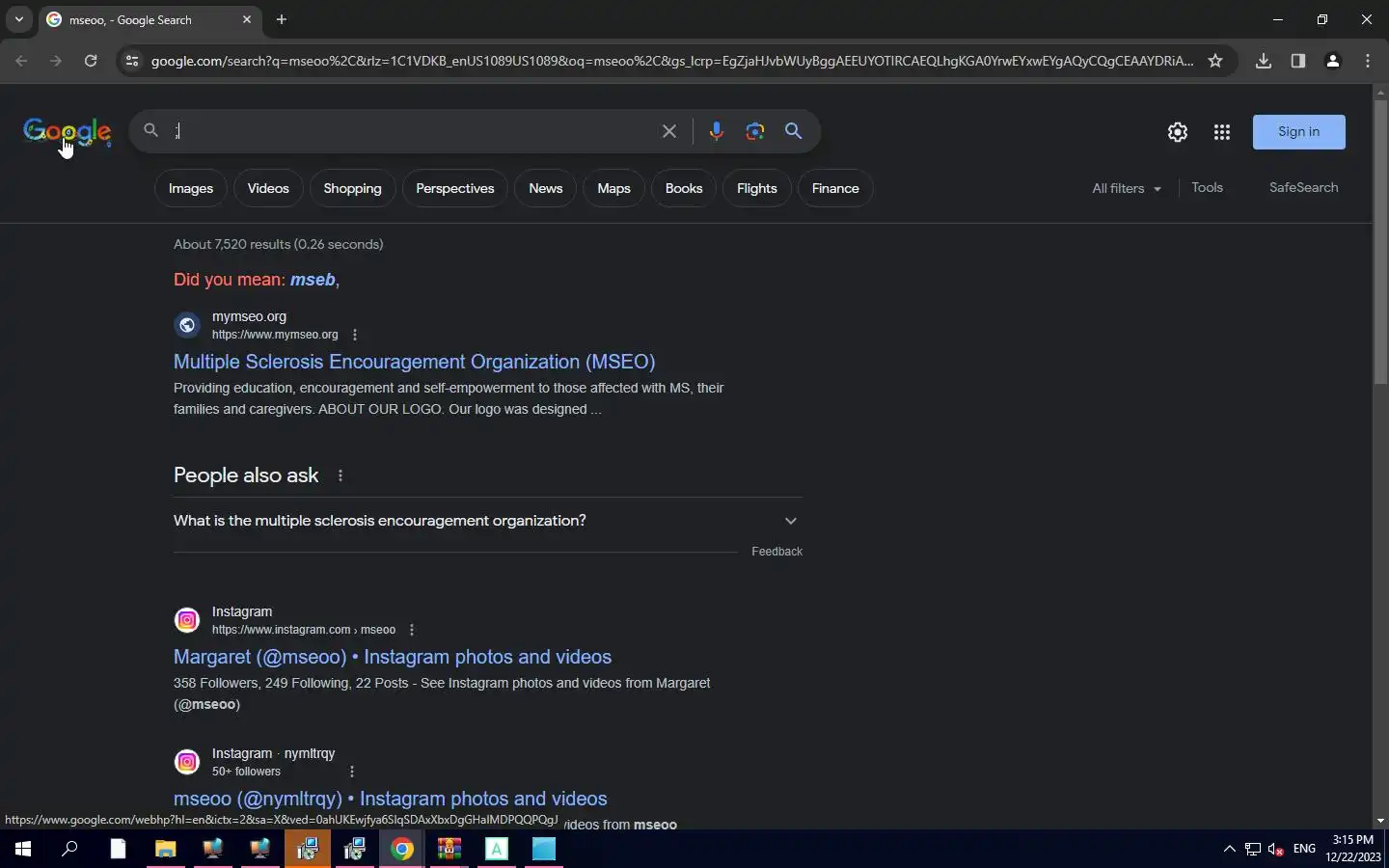Open Multiple Sclerosis Encouragement Organization result
1389x868 pixels.
414,362
